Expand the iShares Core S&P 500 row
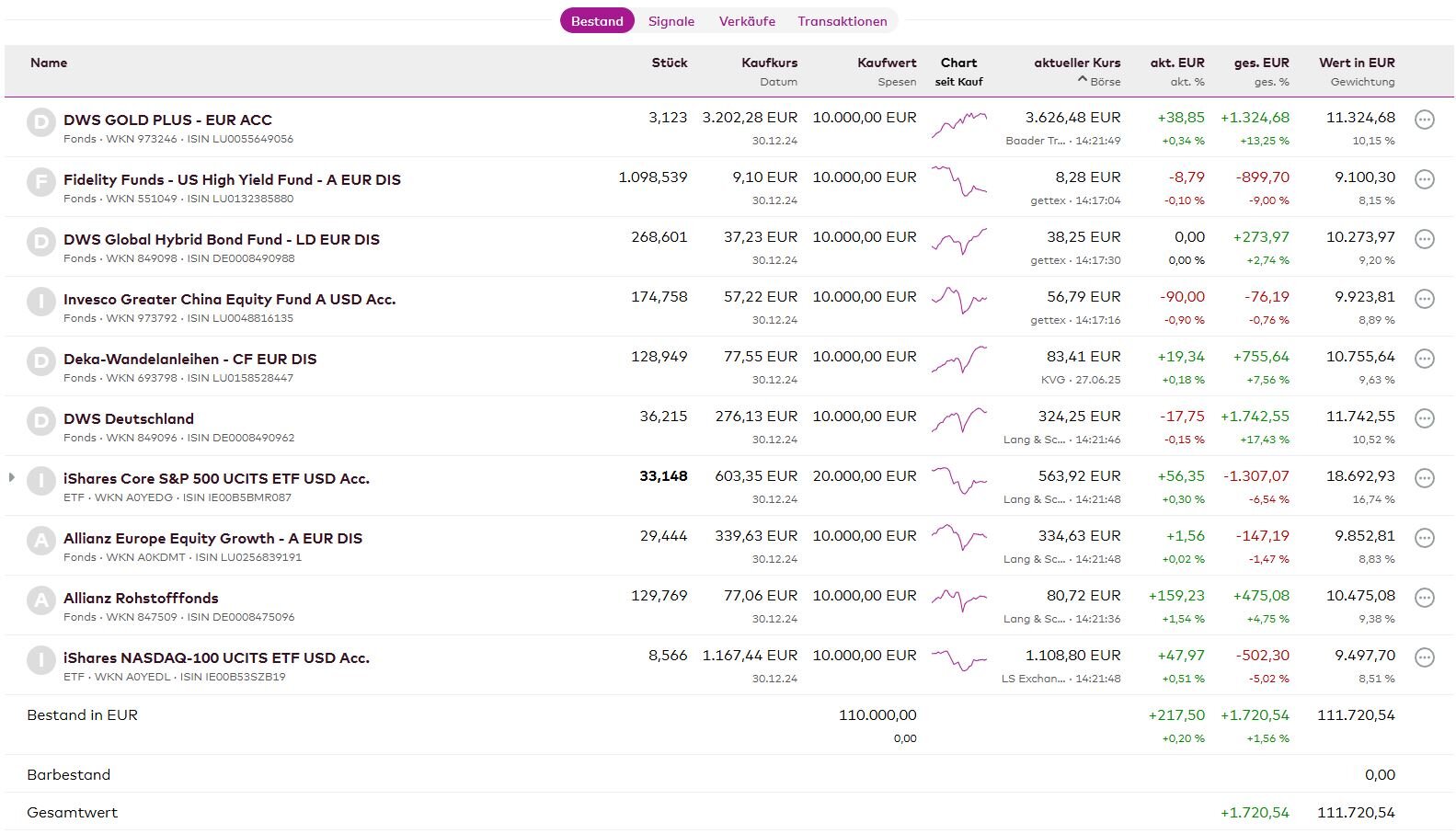The width and height of the screenshot is (1456, 834). 12,477
